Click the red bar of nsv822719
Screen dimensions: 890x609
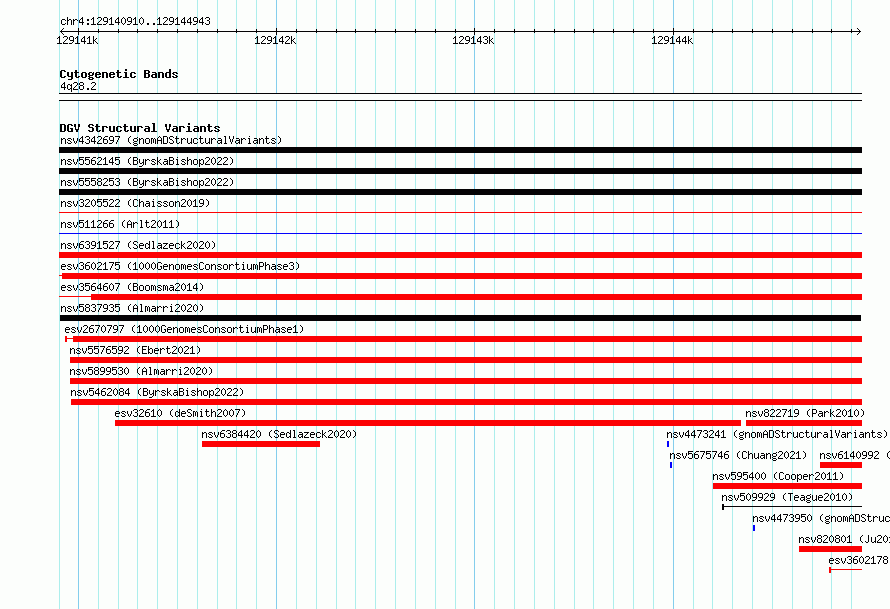coord(804,423)
